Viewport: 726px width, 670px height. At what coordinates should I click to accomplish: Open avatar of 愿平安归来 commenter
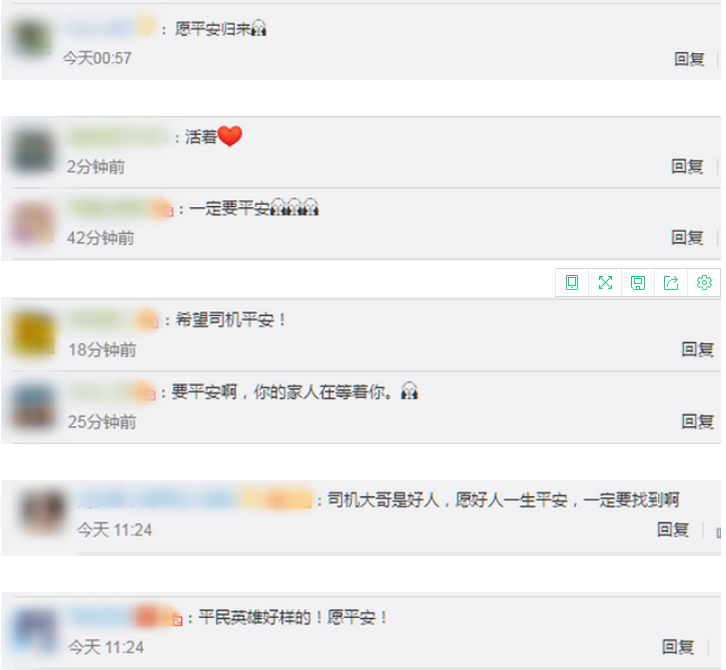pyautogui.click(x=31, y=38)
